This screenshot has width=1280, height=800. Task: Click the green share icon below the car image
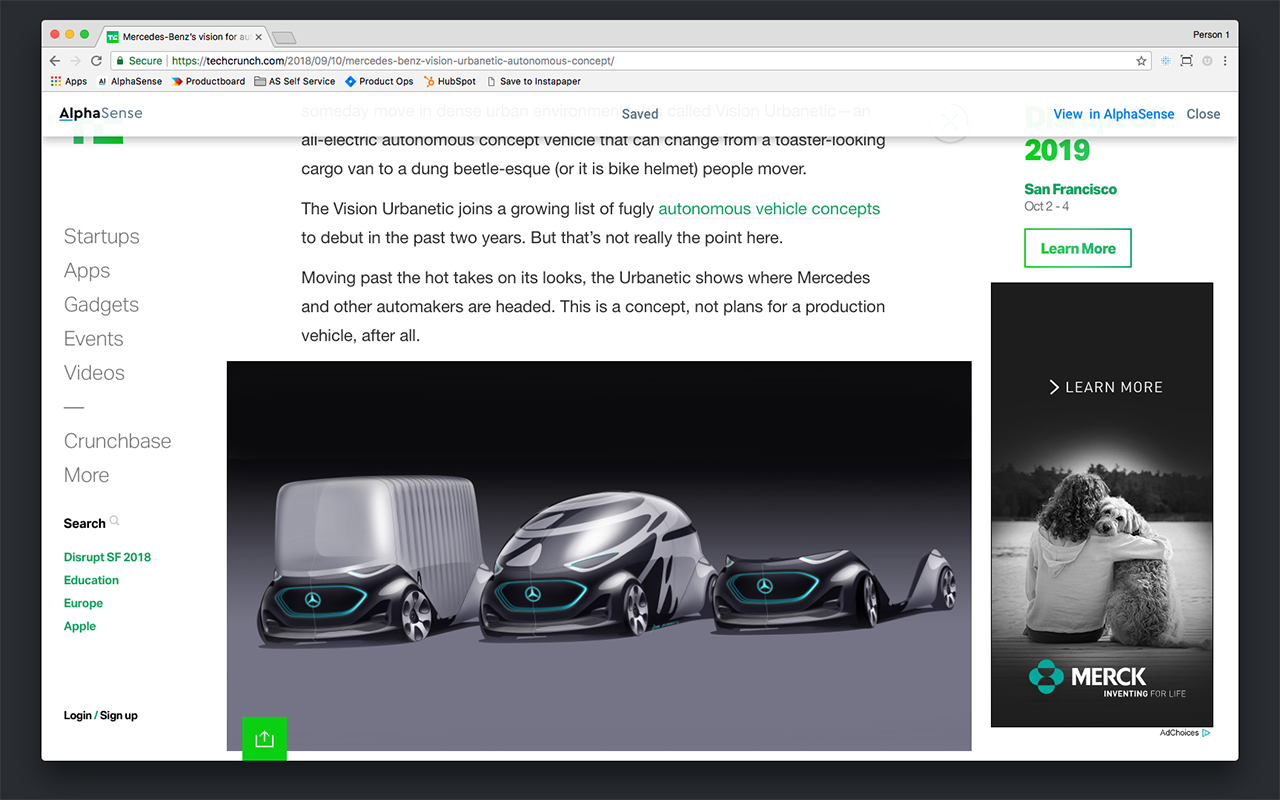[x=264, y=738]
